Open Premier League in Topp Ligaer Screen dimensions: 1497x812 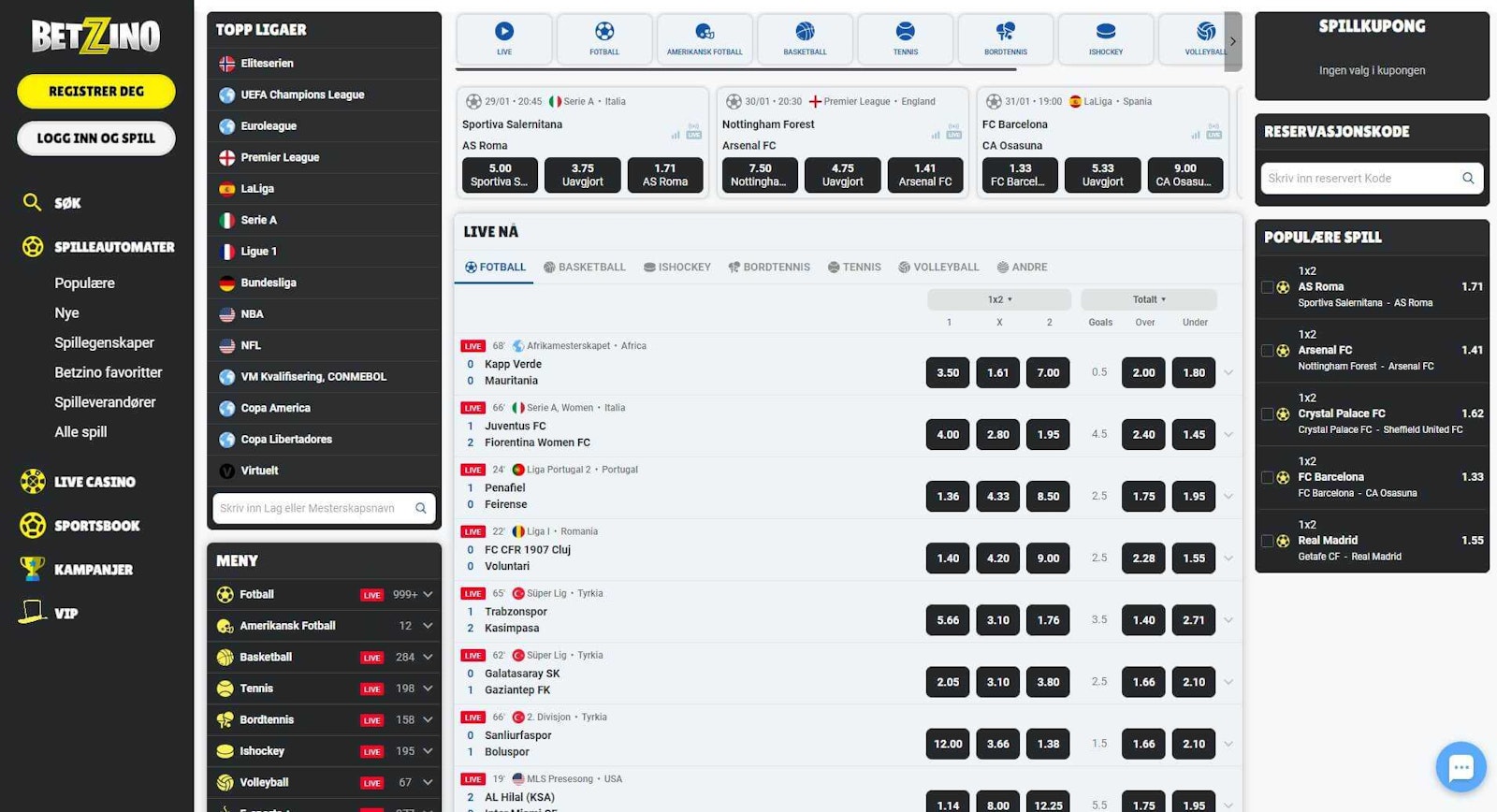pos(280,157)
